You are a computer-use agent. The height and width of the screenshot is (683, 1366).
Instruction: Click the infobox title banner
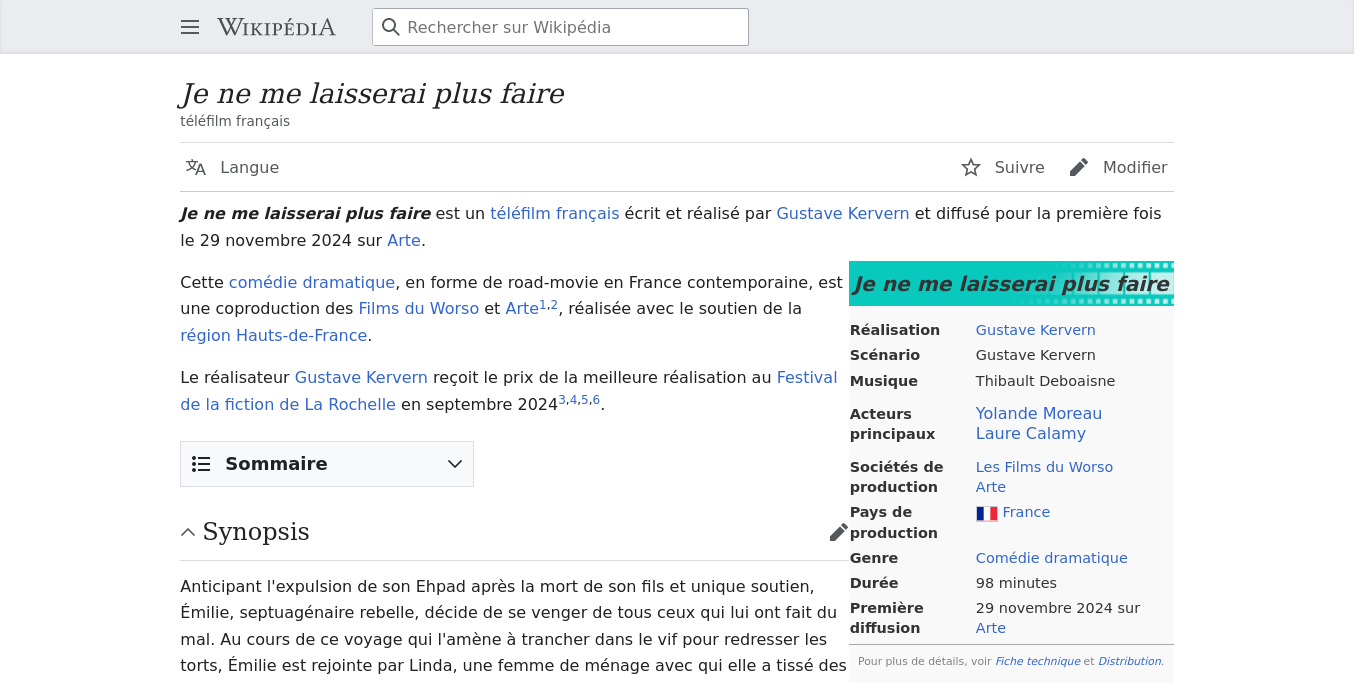pos(1011,284)
